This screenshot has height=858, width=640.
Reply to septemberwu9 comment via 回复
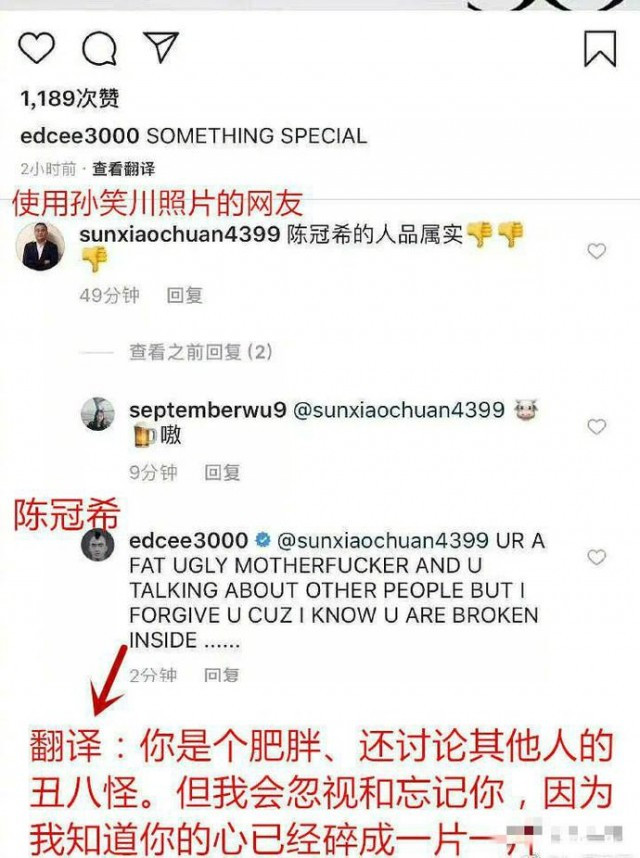pos(222,472)
